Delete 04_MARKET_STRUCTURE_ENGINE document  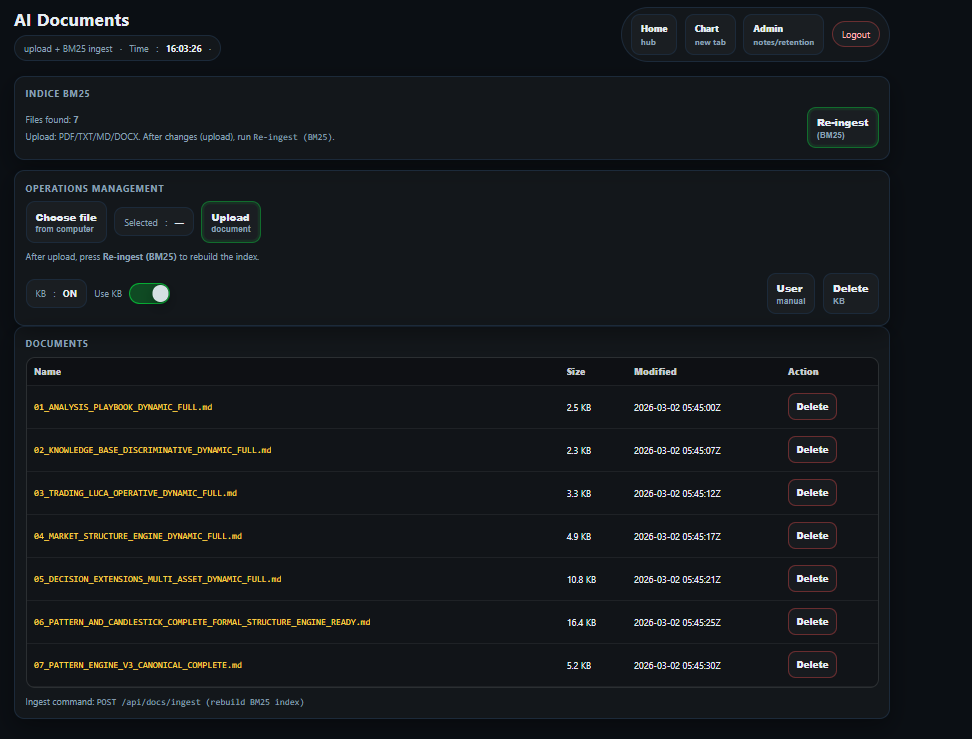tap(812, 536)
